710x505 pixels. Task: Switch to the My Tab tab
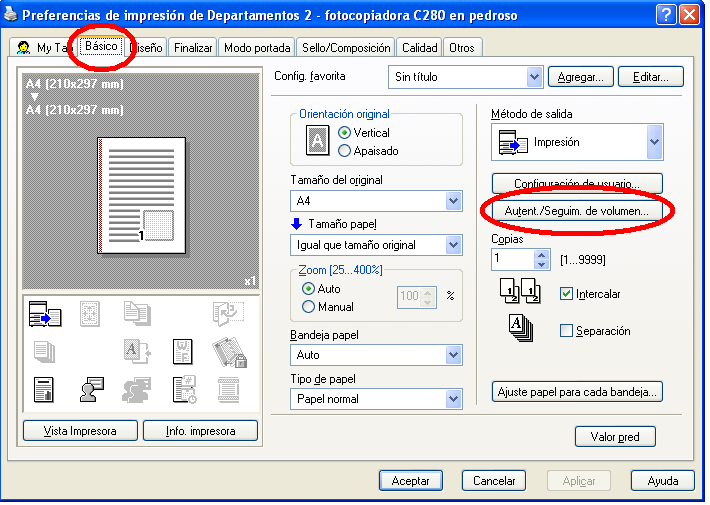point(44,48)
